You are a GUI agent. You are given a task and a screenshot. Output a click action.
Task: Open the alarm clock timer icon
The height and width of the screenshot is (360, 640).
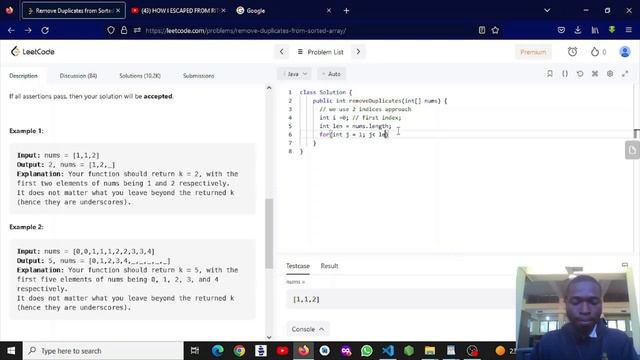pyautogui.click(x=572, y=52)
